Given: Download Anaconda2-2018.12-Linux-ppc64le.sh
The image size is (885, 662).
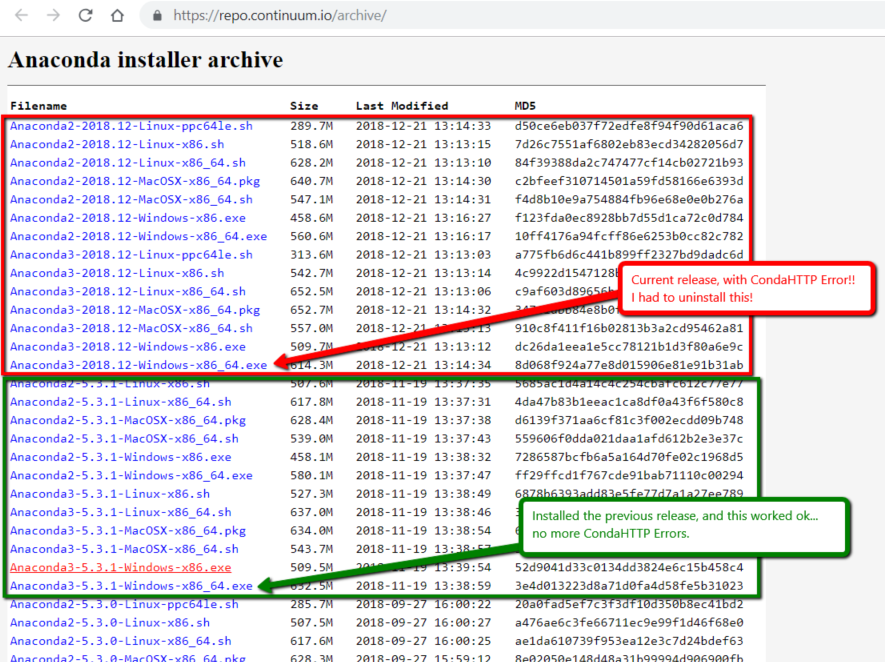Looking at the screenshot, I should [x=131, y=126].
